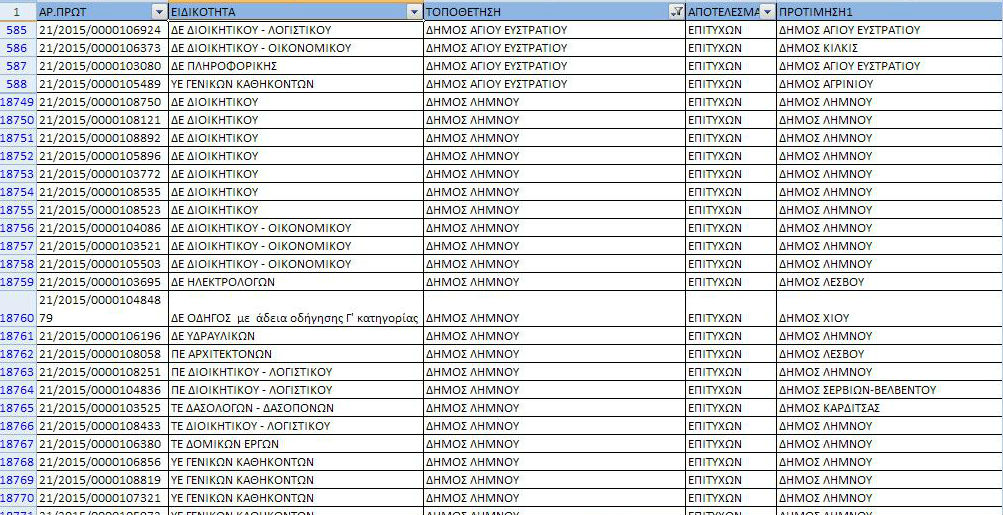
Task: Click row number 18749
Action: click(18, 102)
